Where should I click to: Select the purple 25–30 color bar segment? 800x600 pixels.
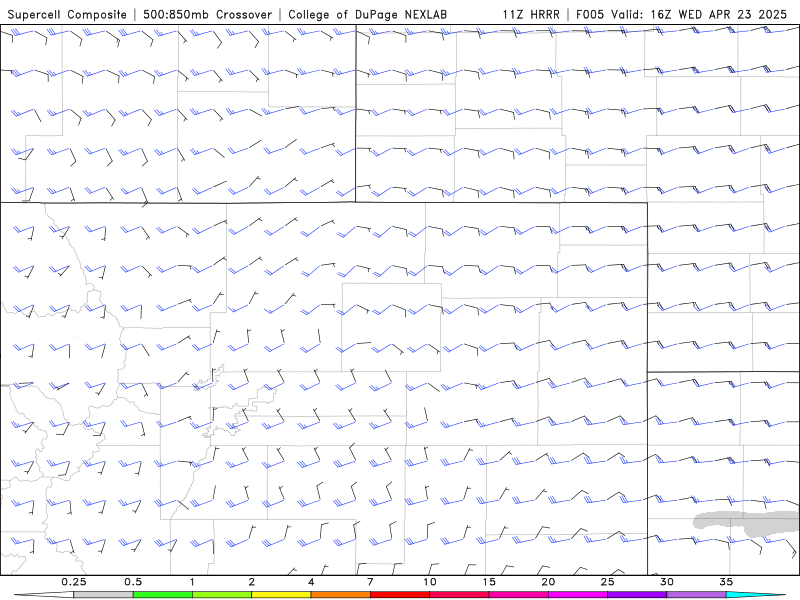(x=637, y=595)
